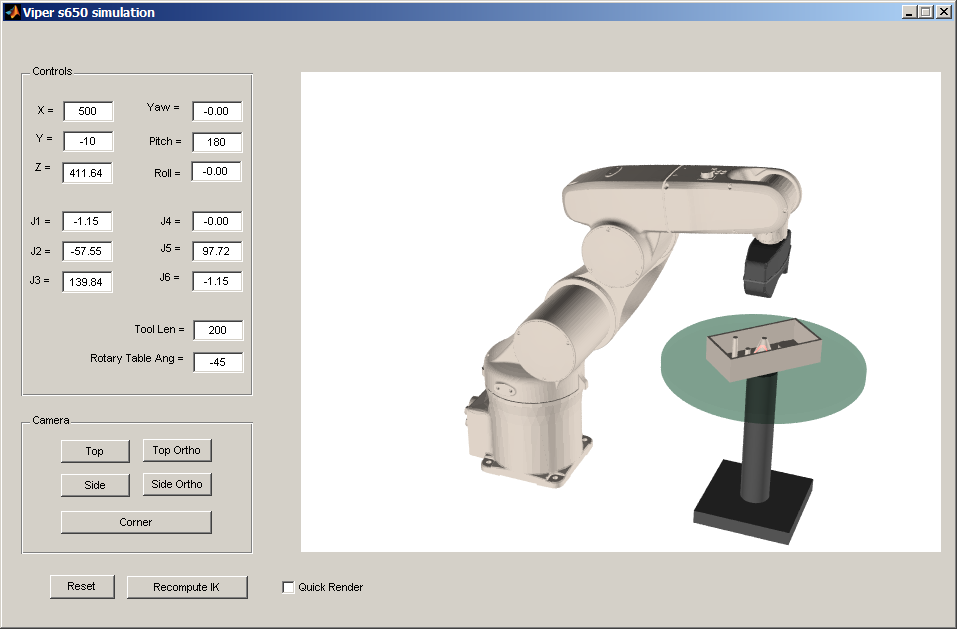Click the Y coordinate field showing -10

[88, 141]
